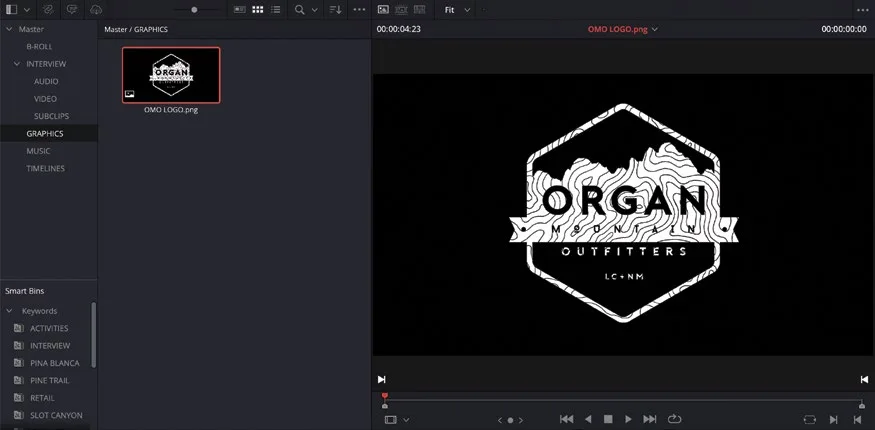Open the RETAIL smart bin
This screenshot has width=875, height=430.
42,398
